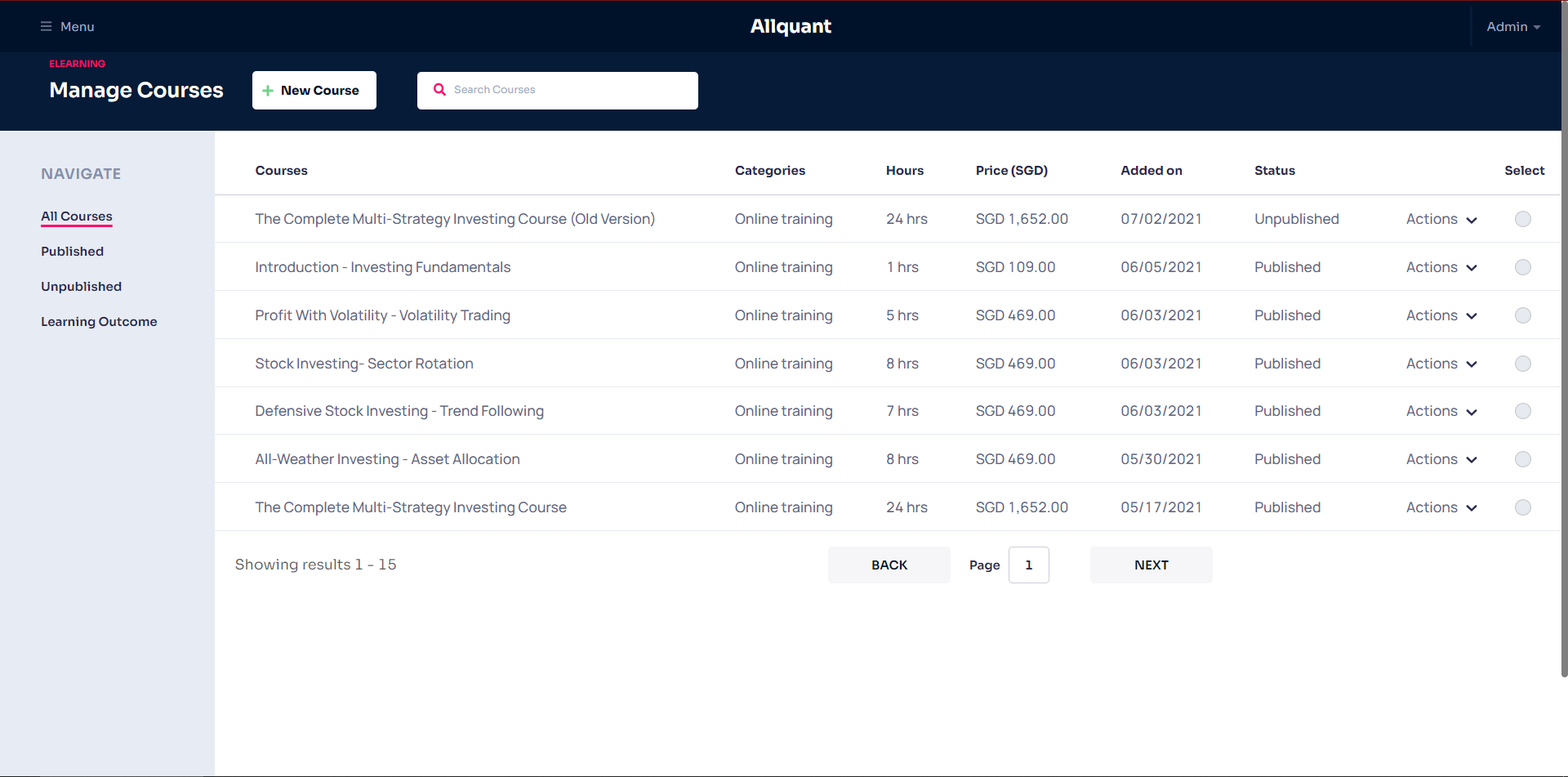Screen dimensions: 1568x777
Task: Open The Complete Multi-Strategy Investing Course (Old Version)
Action: 455,219
